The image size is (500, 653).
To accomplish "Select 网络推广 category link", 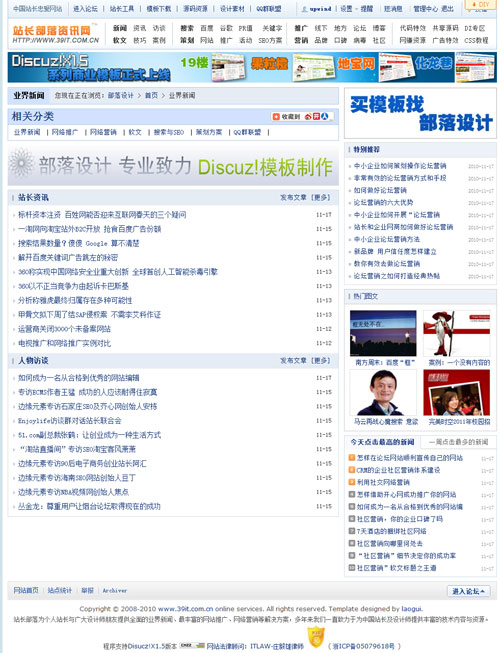I will pyautogui.click(x=65, y=132).
